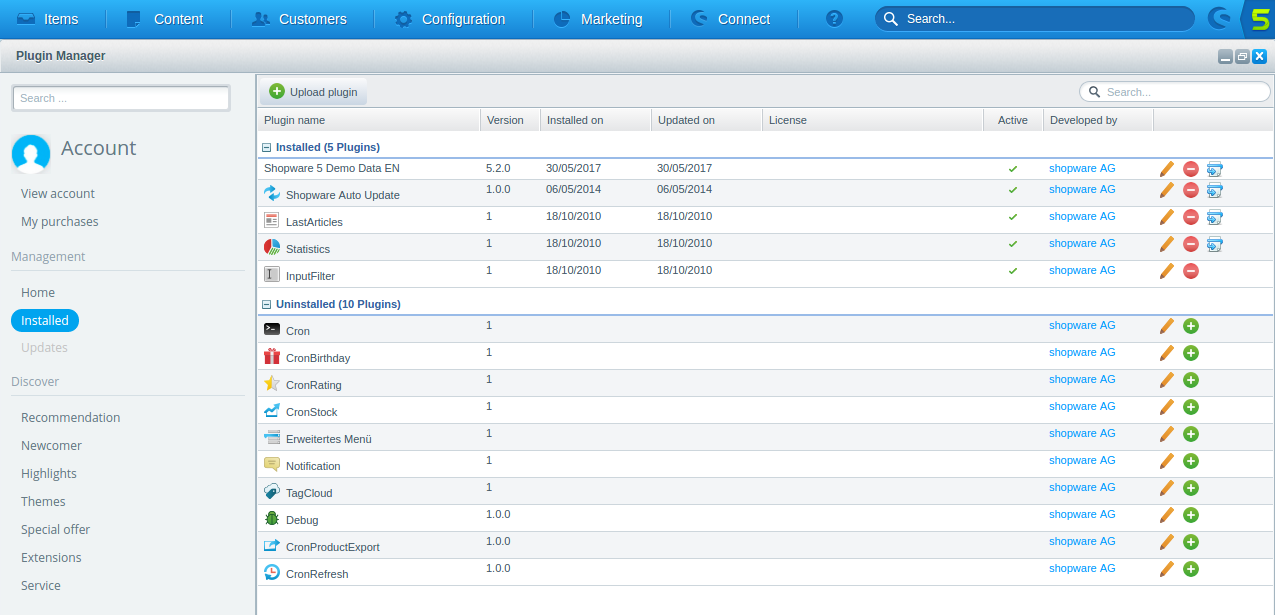
Task: Click the Shopware account icon in top bar
Action: click(1218, 18)
